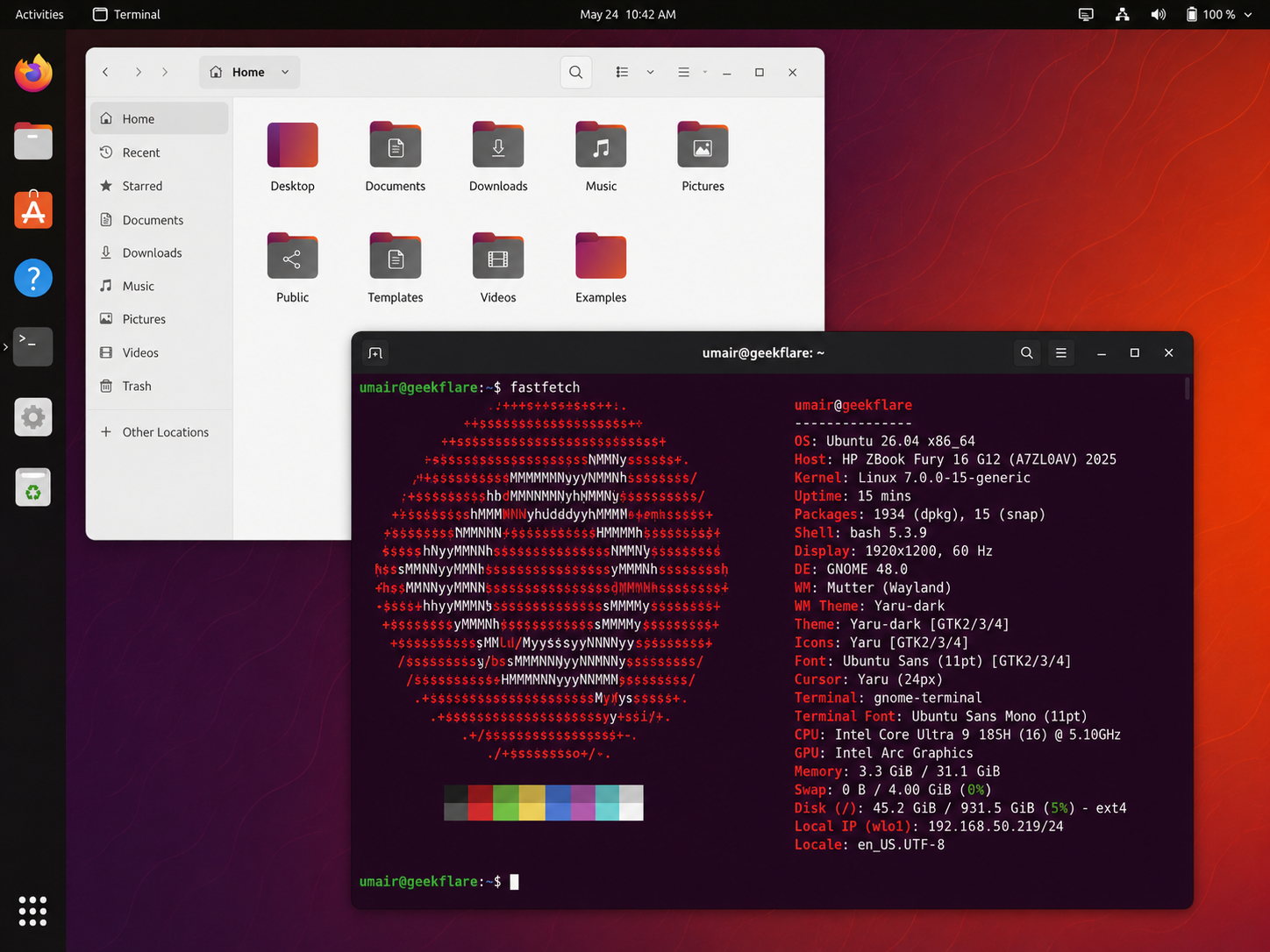Click the screen icon in top bar
Viewport: 1270px width, 952px height.
click(x=1086, y=14)
